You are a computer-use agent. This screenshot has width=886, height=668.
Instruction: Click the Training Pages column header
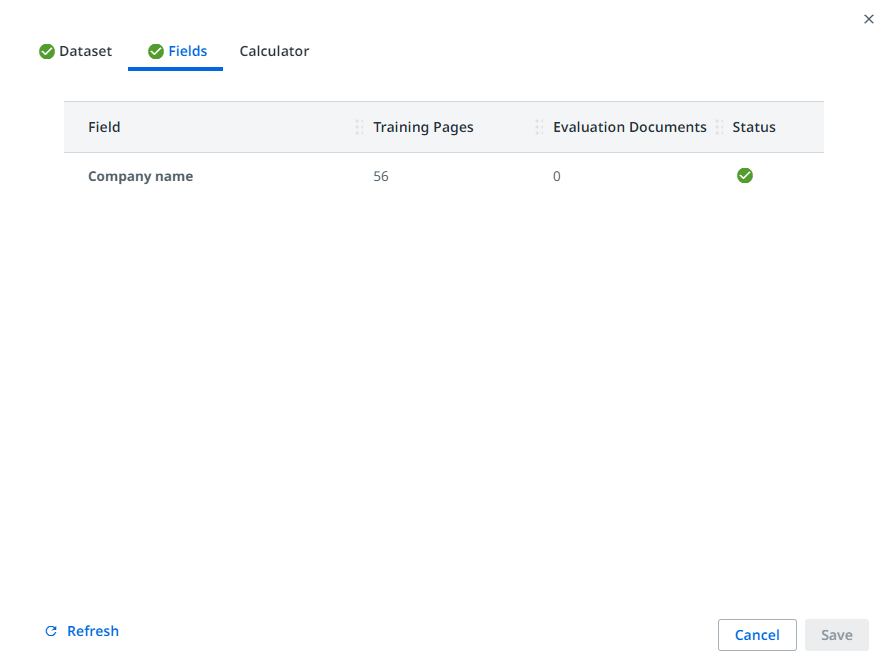pos(423,127)
